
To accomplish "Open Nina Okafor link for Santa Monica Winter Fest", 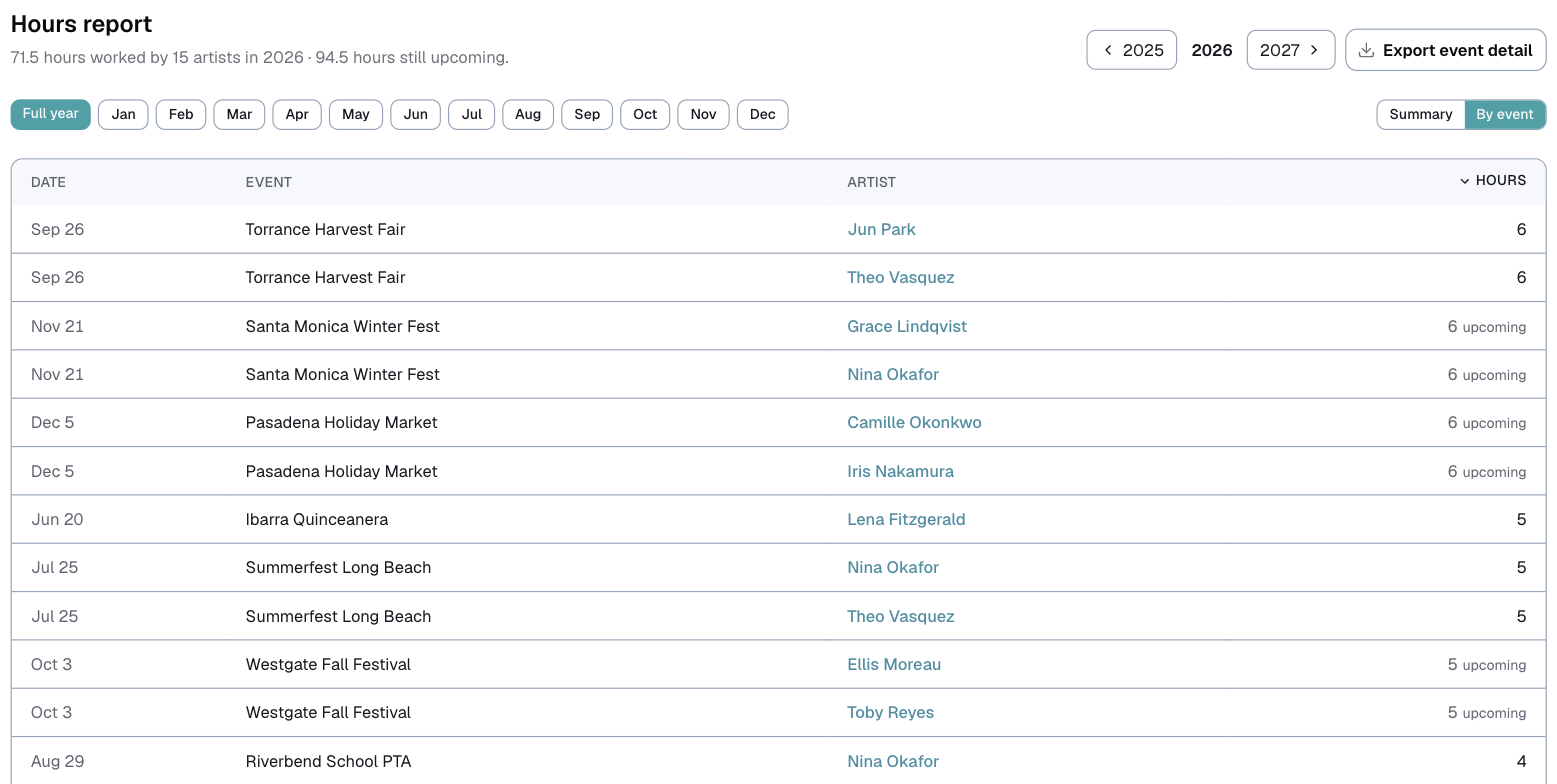I will pos(893,374).
